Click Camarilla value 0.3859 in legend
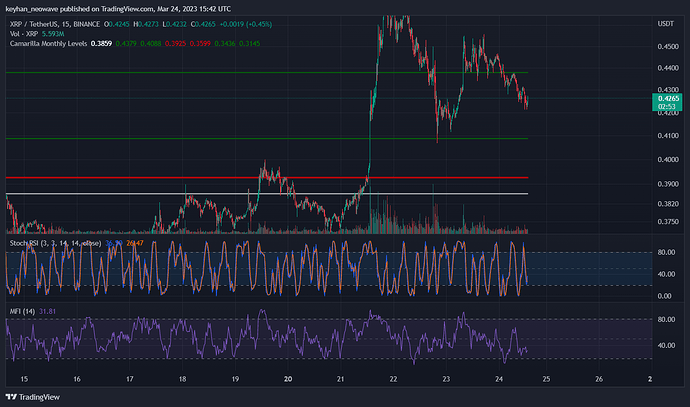This screenshot has height=407, width=690. 101,43
